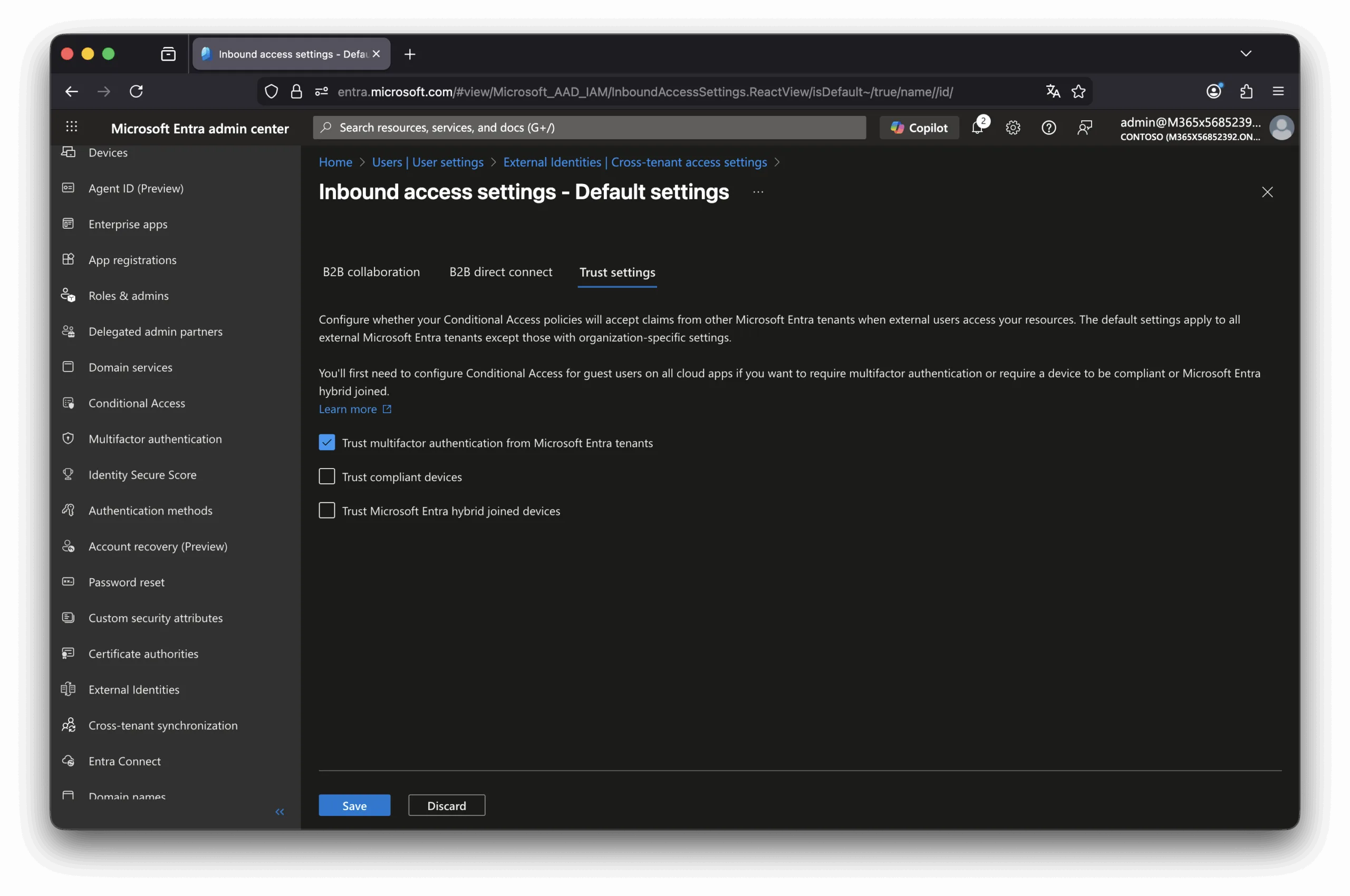The height and width of the screenshot is (896, 1350).
Task: Click the Copilot button
Action: tap(919, 128)
